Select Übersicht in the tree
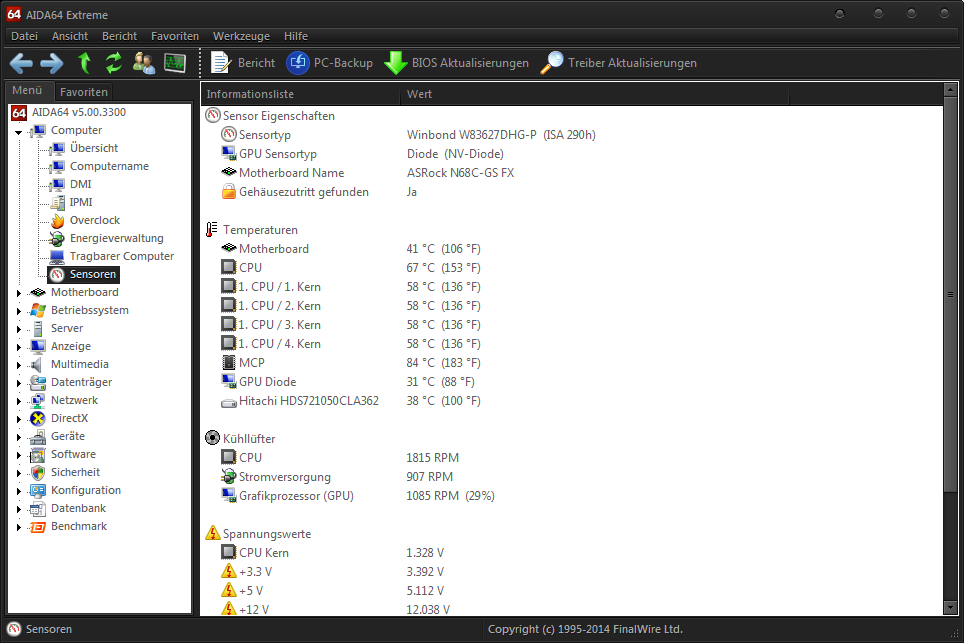The width and height of the screenshot is (964, 643). pos(93,148)
